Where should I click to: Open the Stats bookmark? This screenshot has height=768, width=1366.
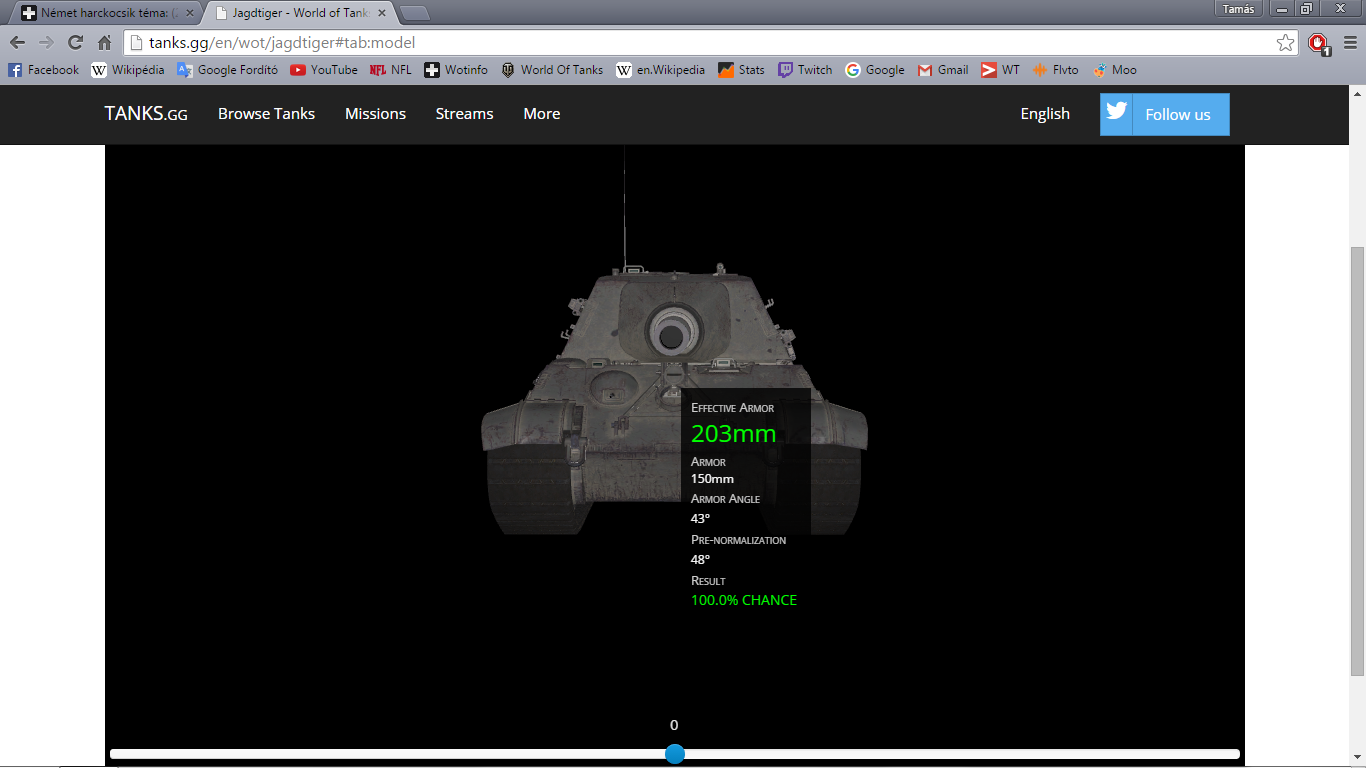[741, 70]
